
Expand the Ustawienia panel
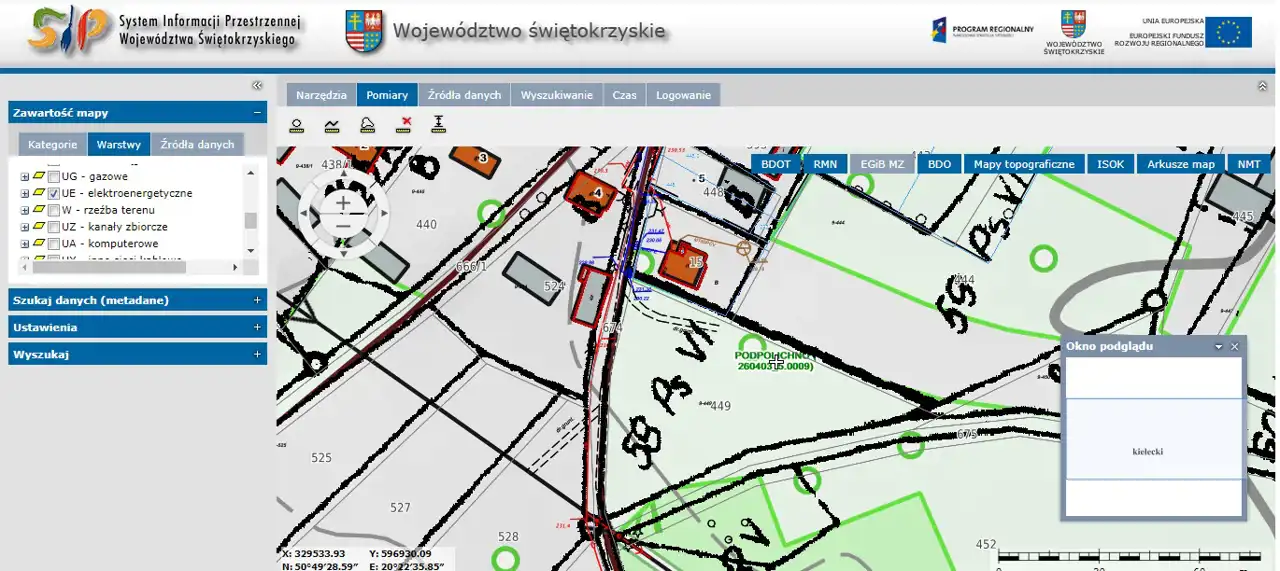click(x=257, y=327)
